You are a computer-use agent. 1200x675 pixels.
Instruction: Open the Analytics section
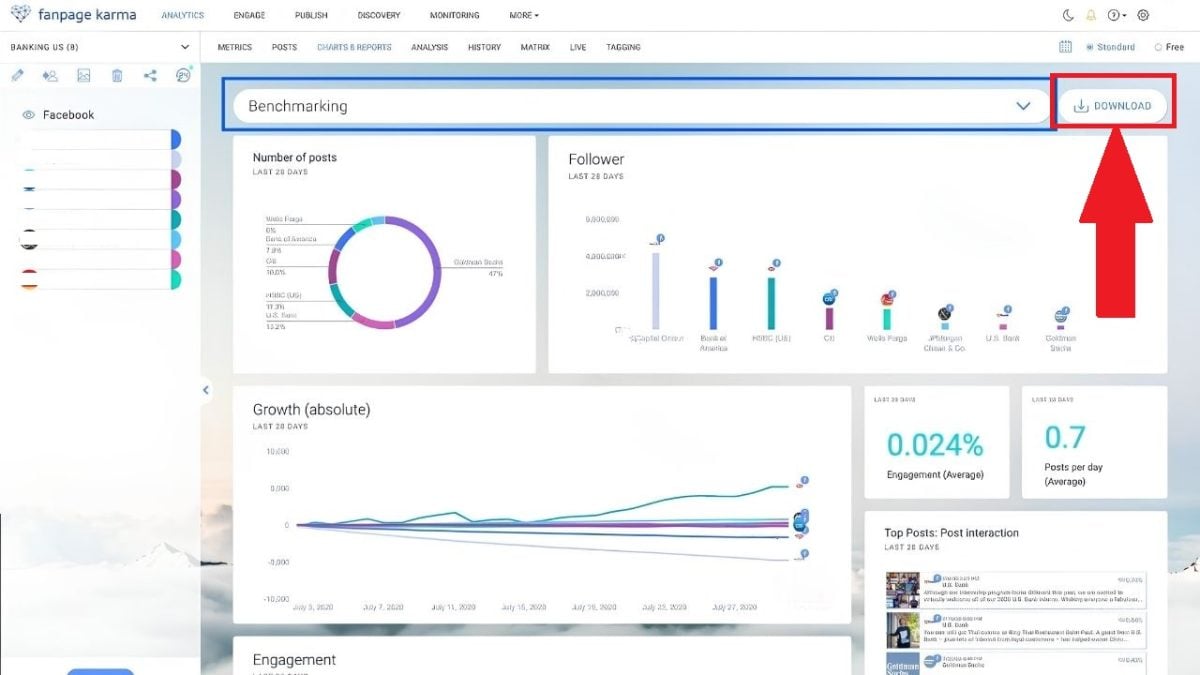[182, 15]
